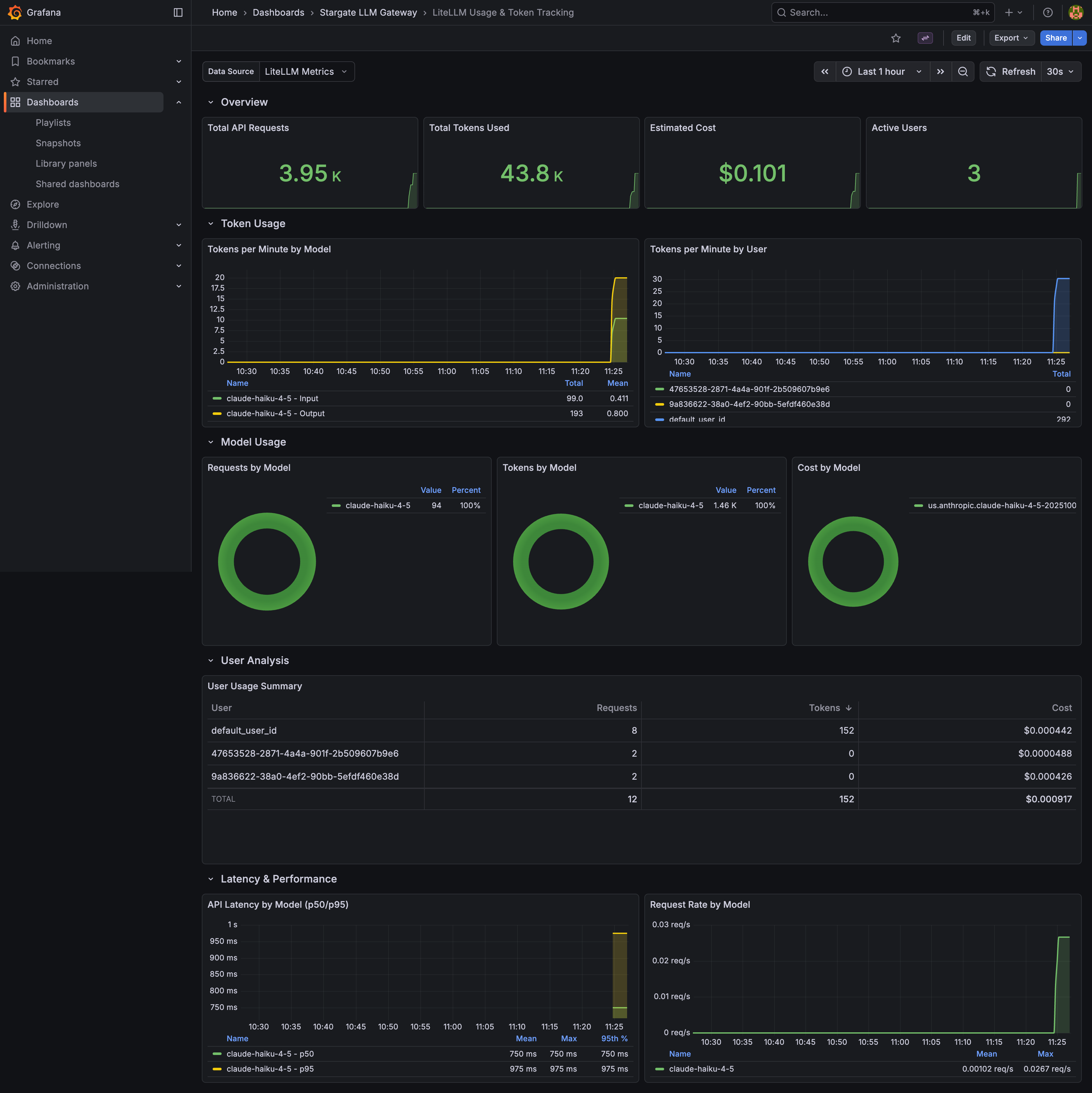Open the Share options dropdown arrow
Image resolution: width=1092 pixels, height=1093 pixels.
coord(1080,38)
